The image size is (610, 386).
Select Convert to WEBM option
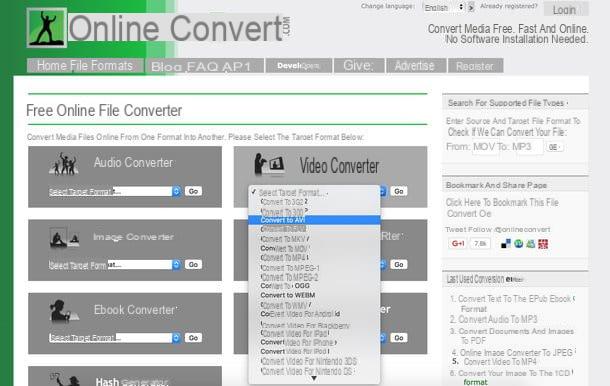(x=314, y=295)
